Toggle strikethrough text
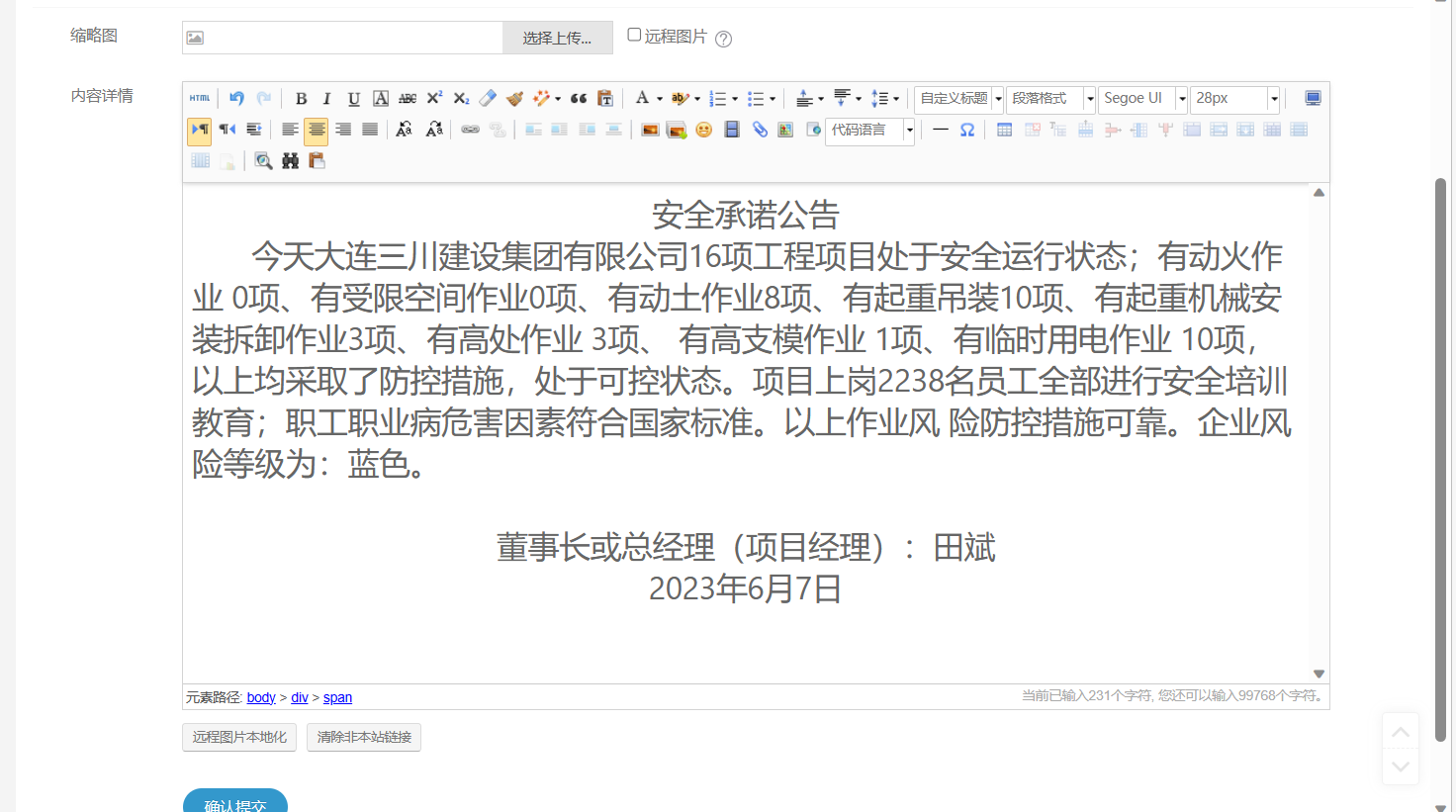Image resolution: width=1456 pixels, height=812 pixels. click(x=408, y=99)
